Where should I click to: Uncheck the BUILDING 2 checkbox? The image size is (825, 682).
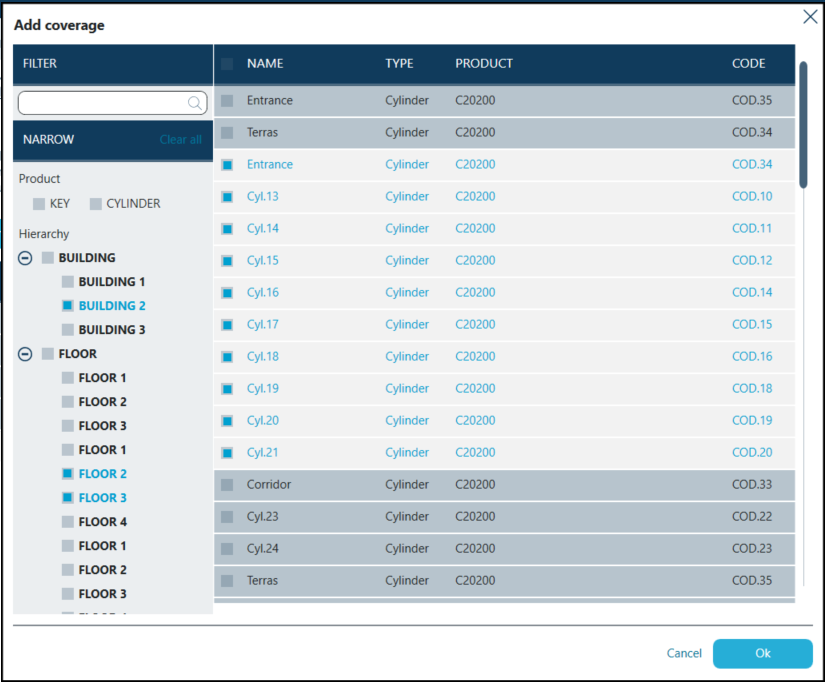click(68, 306)
